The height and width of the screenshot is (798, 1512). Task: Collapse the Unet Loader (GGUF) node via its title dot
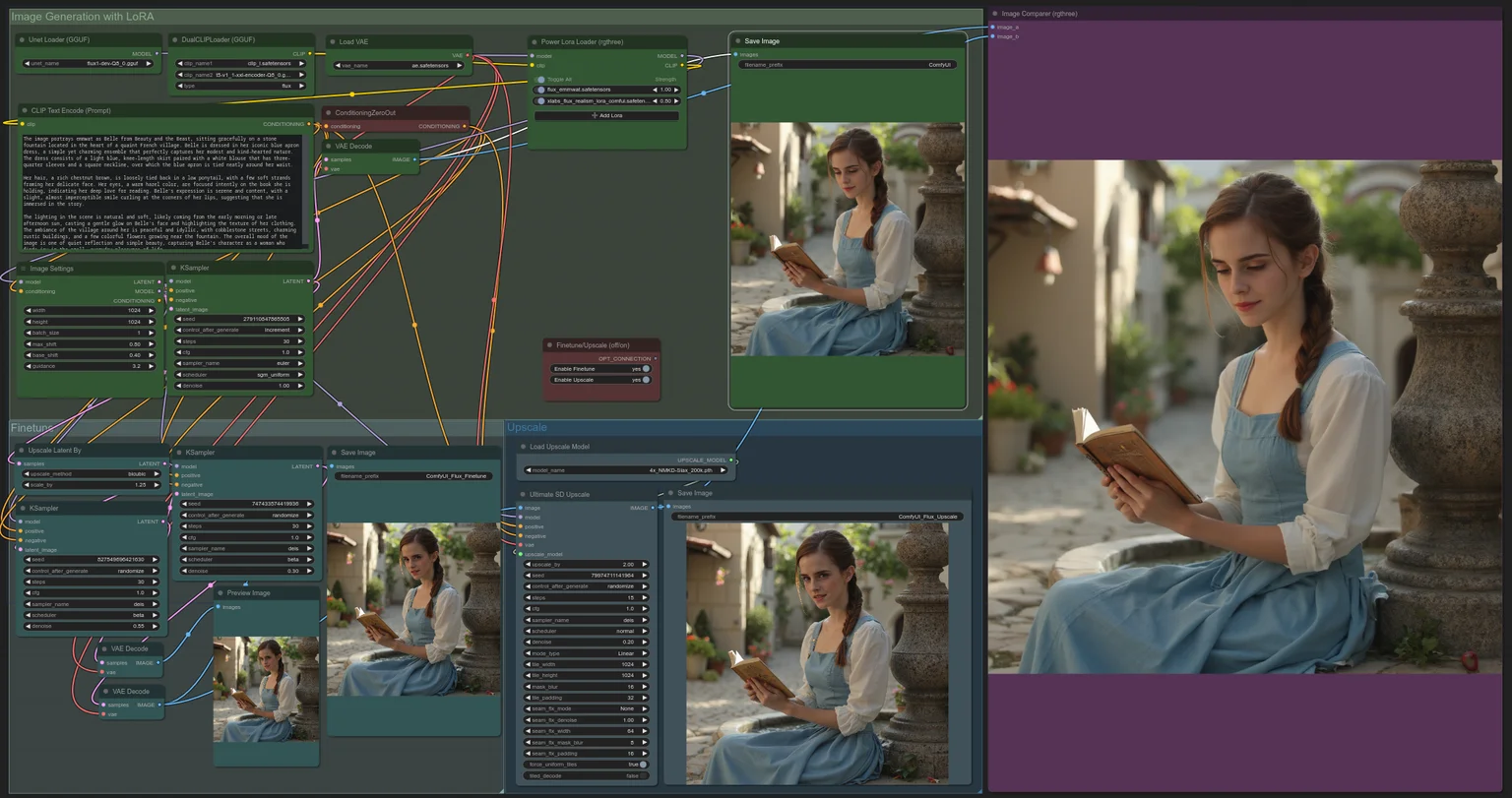pos(22,40)
